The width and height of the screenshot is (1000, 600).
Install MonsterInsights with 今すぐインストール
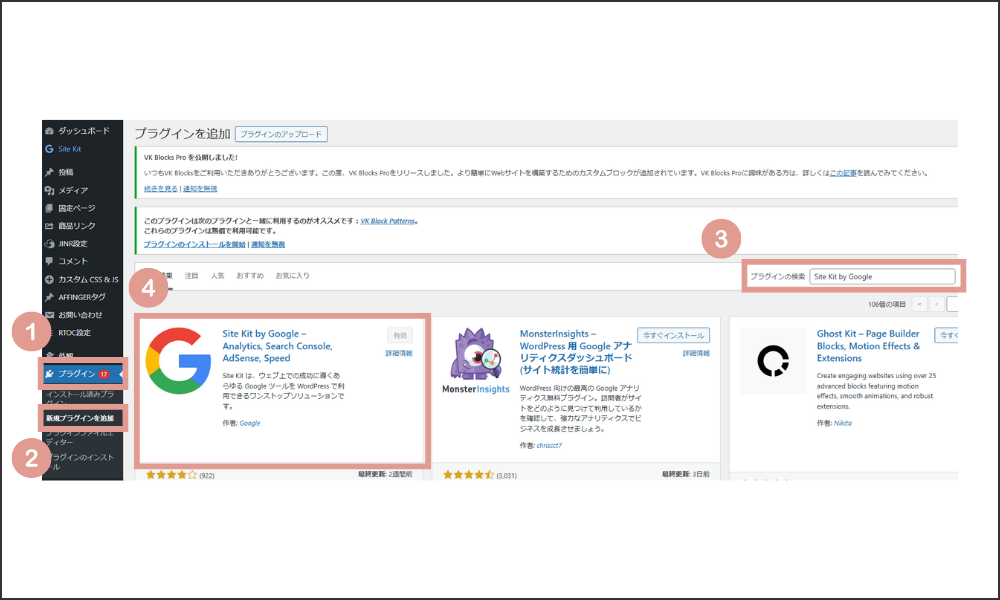pos(673,335)
